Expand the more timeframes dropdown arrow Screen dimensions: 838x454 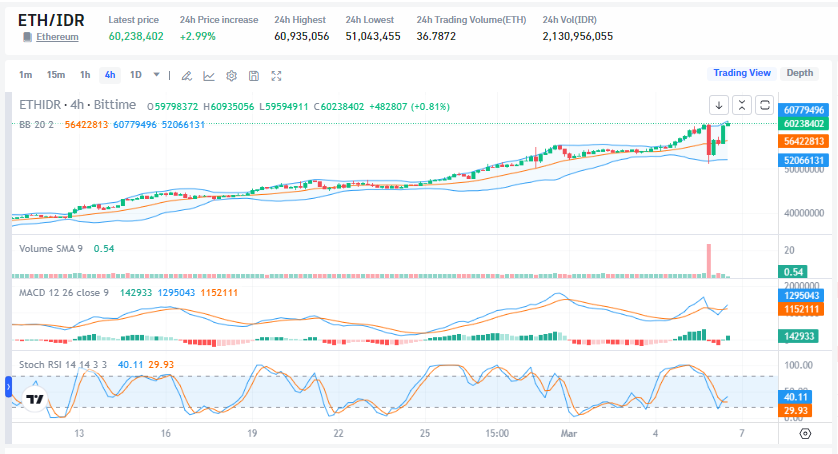pyautogui.click(x=157, y=75)
